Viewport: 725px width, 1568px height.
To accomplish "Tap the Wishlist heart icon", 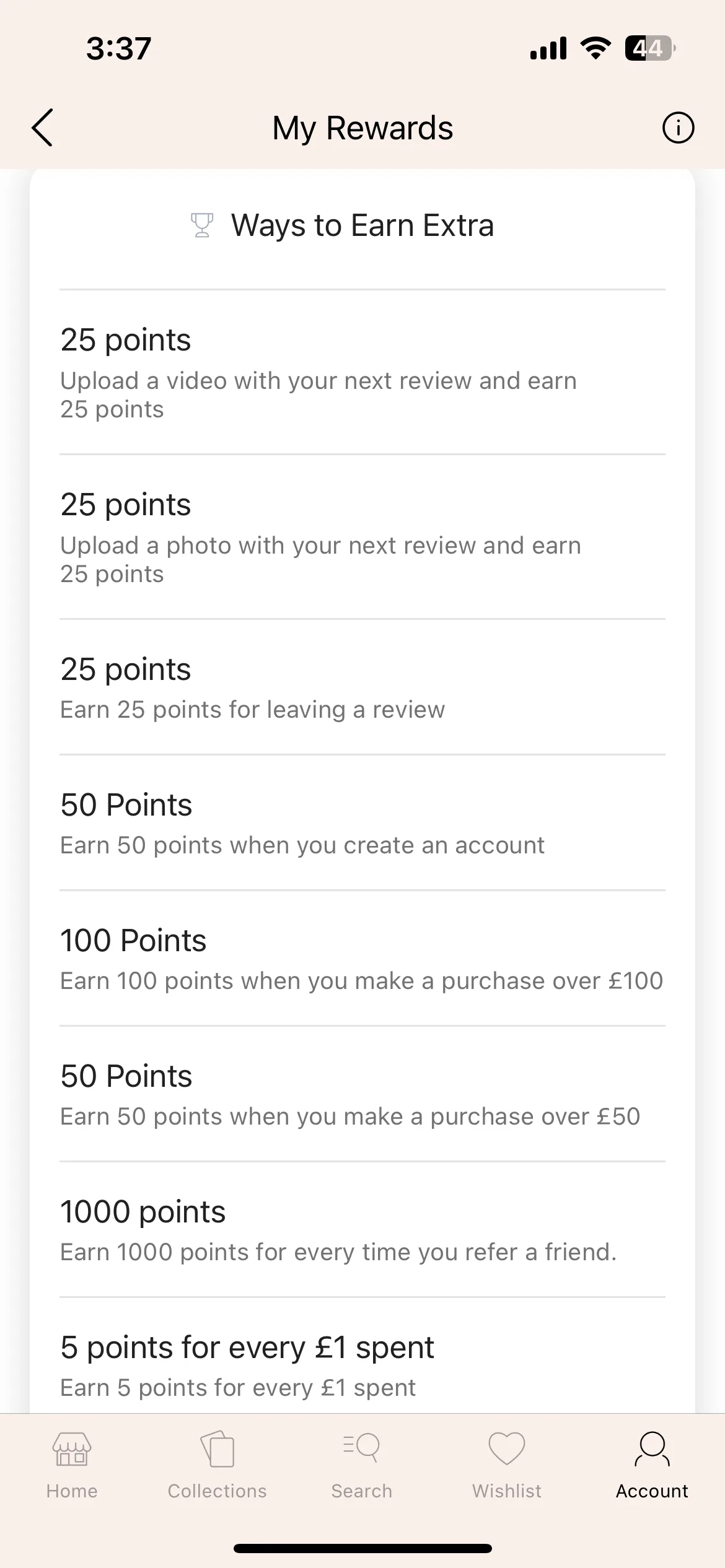I will point(507,1449).
